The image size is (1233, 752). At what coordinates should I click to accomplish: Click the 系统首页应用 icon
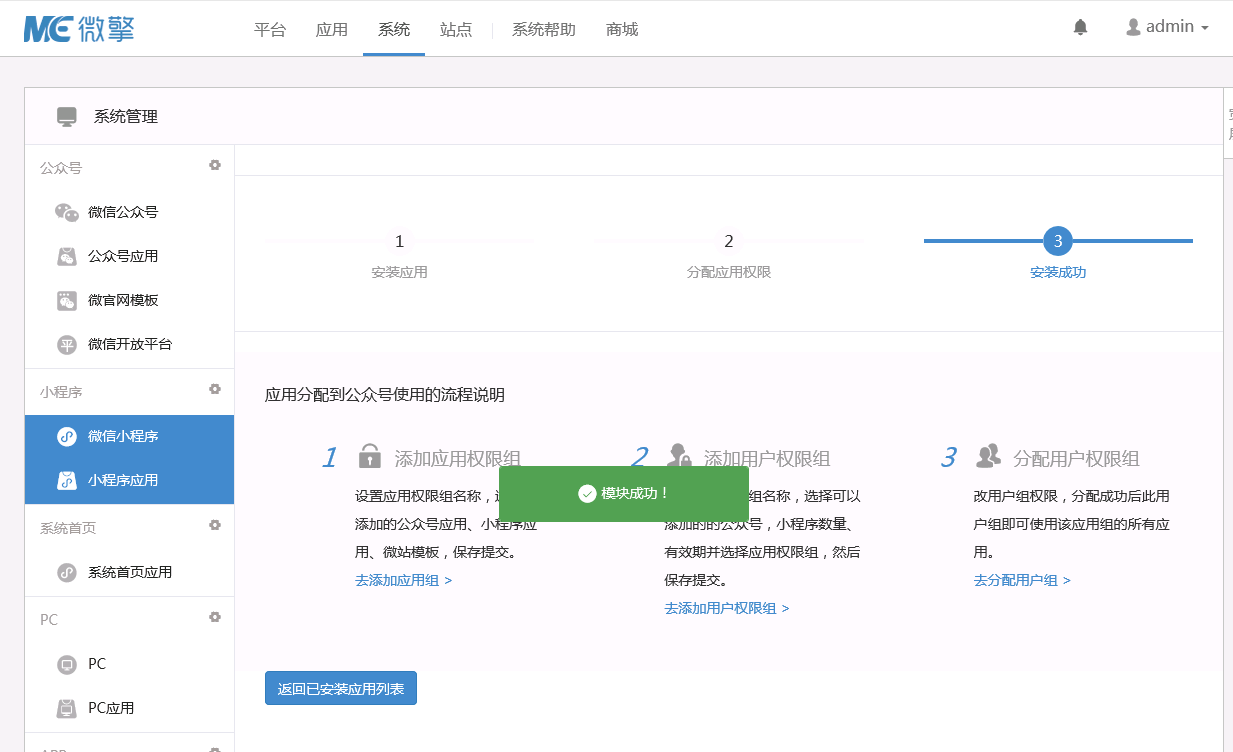point(67,572)
